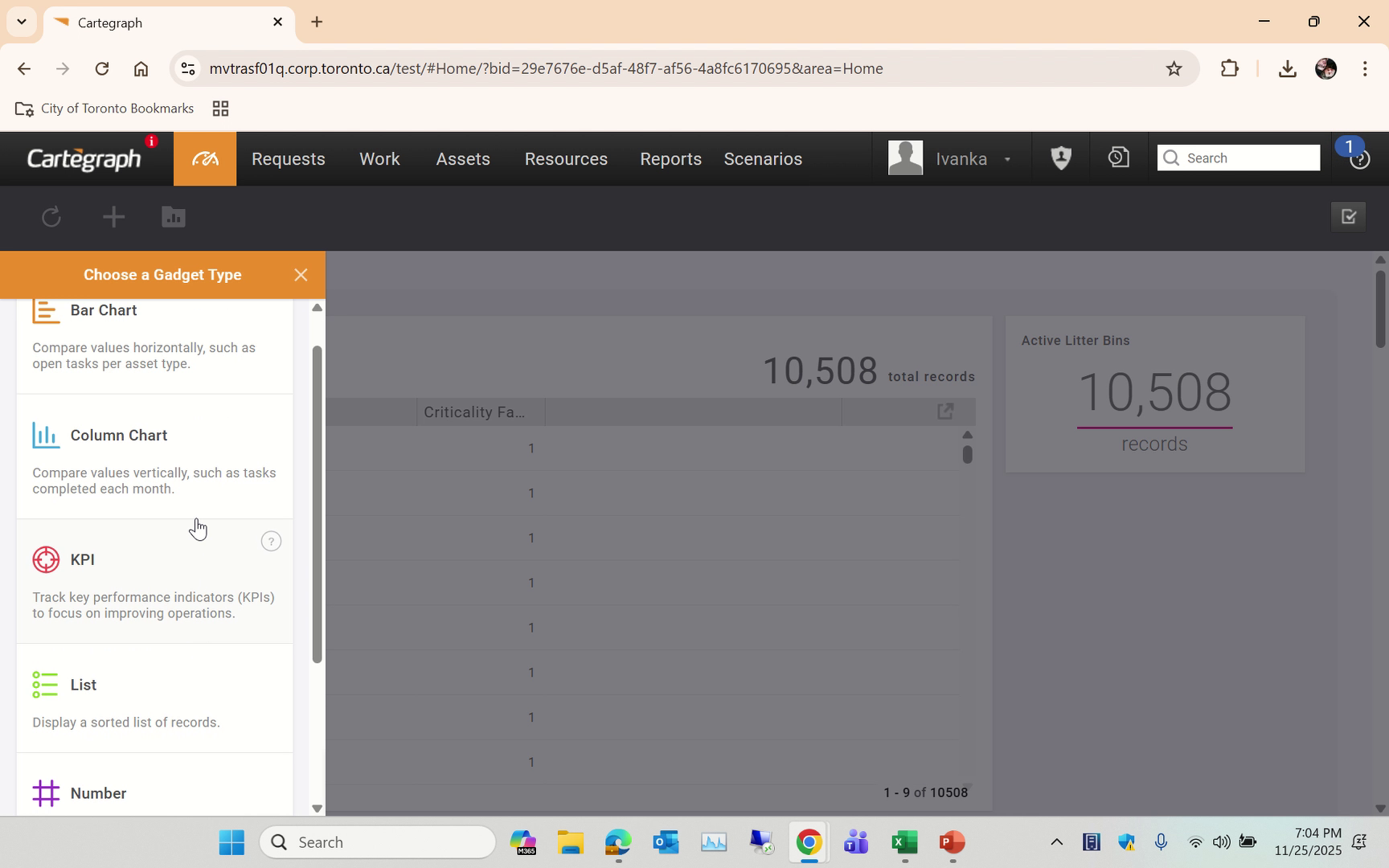Open help via question mark icon
Viewport: 1389px width, 868px height.
click(x=1360, y=158)
